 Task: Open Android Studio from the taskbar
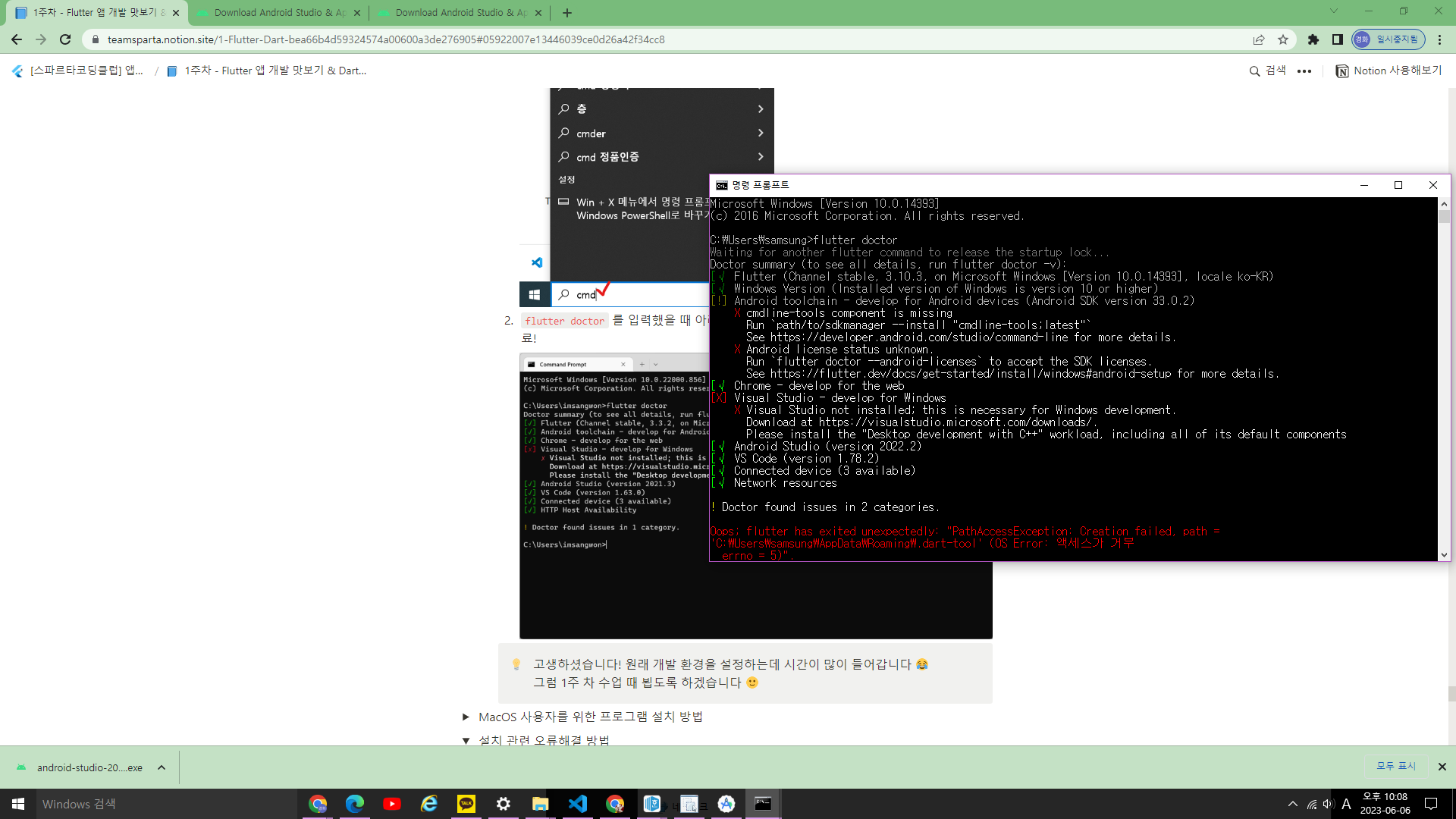[726, 804]
